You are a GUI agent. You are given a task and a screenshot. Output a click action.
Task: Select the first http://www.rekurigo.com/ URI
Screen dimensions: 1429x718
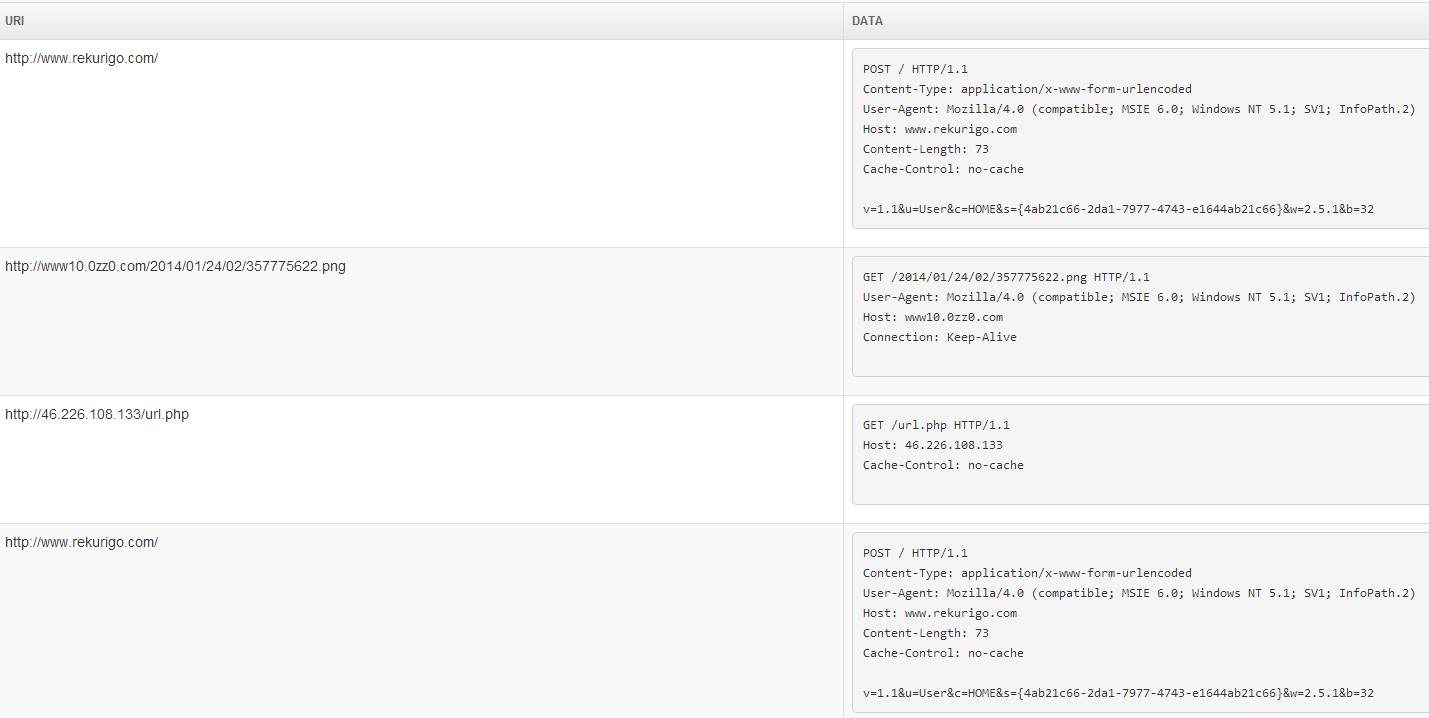coord(81,58)
